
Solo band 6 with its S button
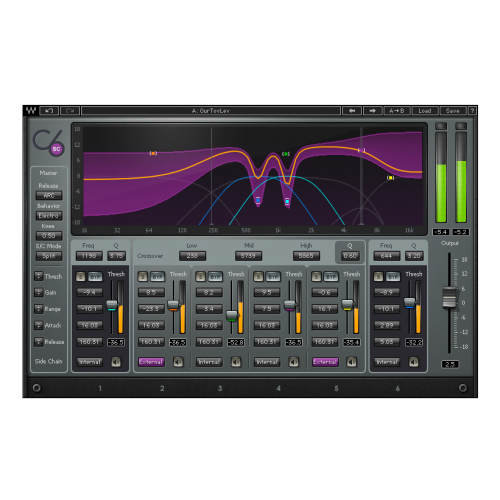[x=378, y=277]
